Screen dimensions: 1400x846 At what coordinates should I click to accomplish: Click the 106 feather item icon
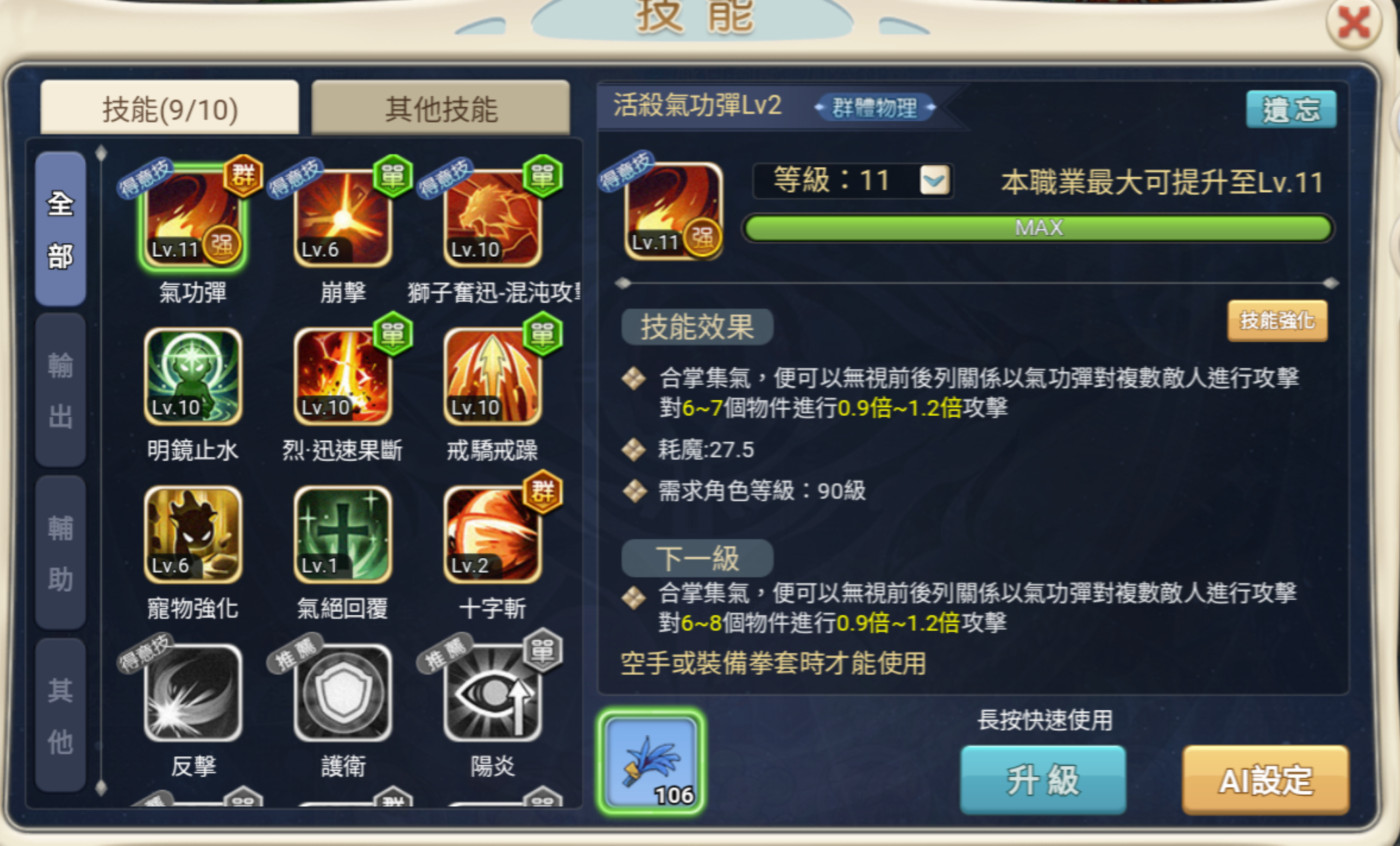[x=651, y=761]
